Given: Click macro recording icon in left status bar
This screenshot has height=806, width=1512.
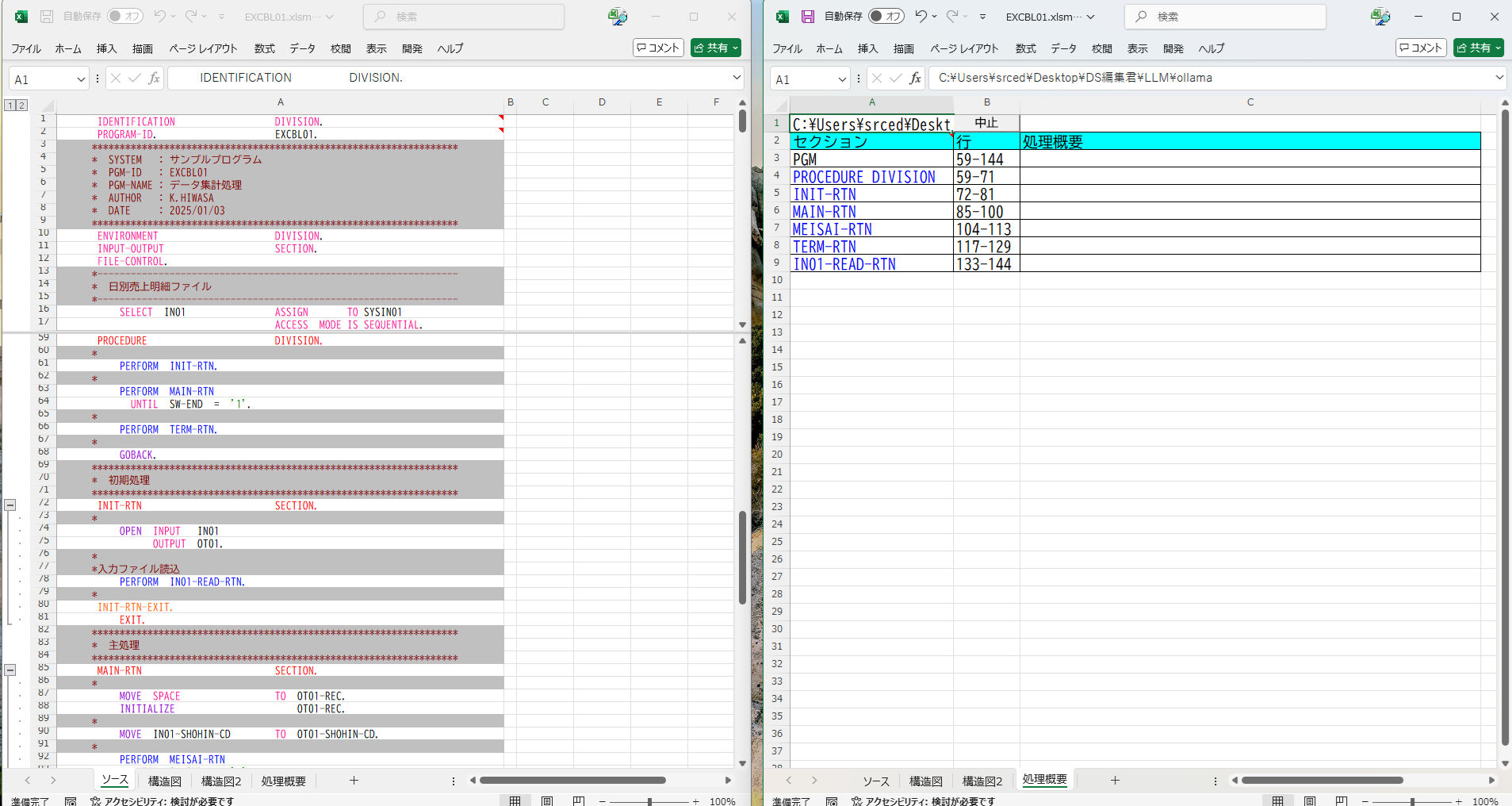Looking at the screenshot, I should point(71,801).
